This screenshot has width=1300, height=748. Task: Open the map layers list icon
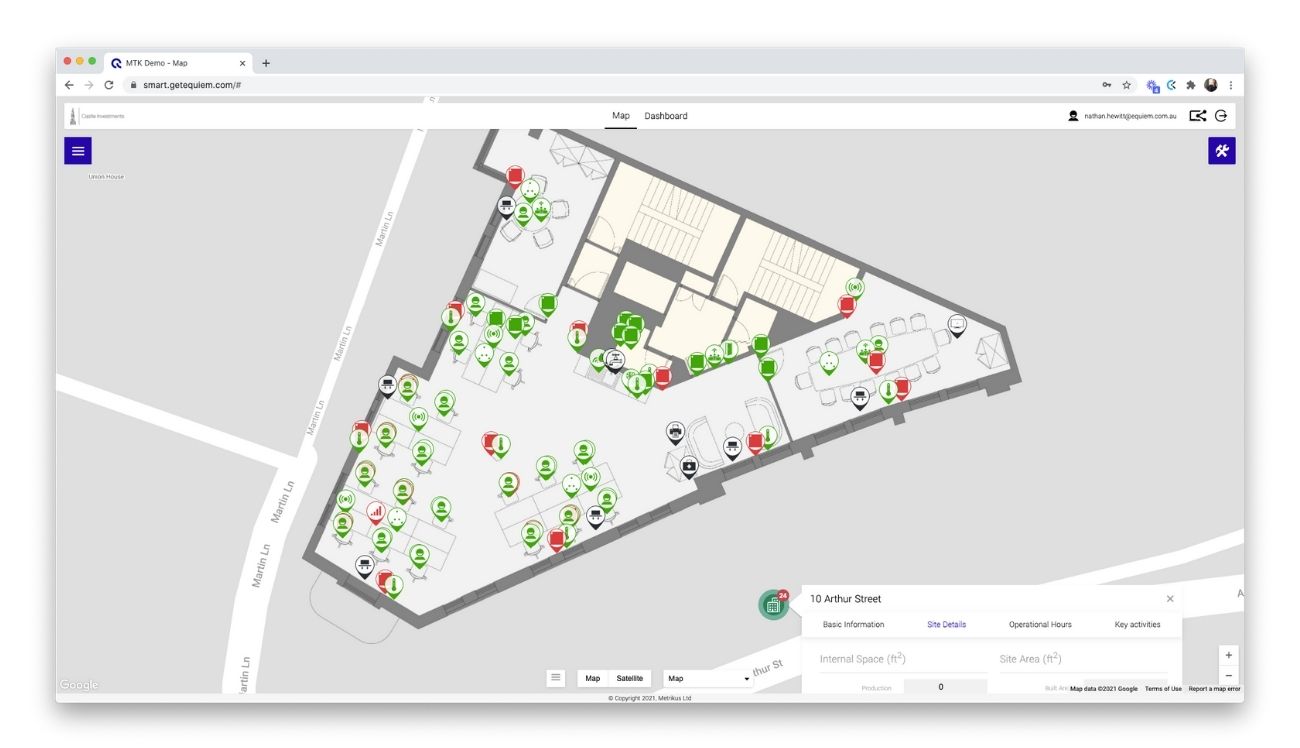pyautogui.click(x=556, y=678)
